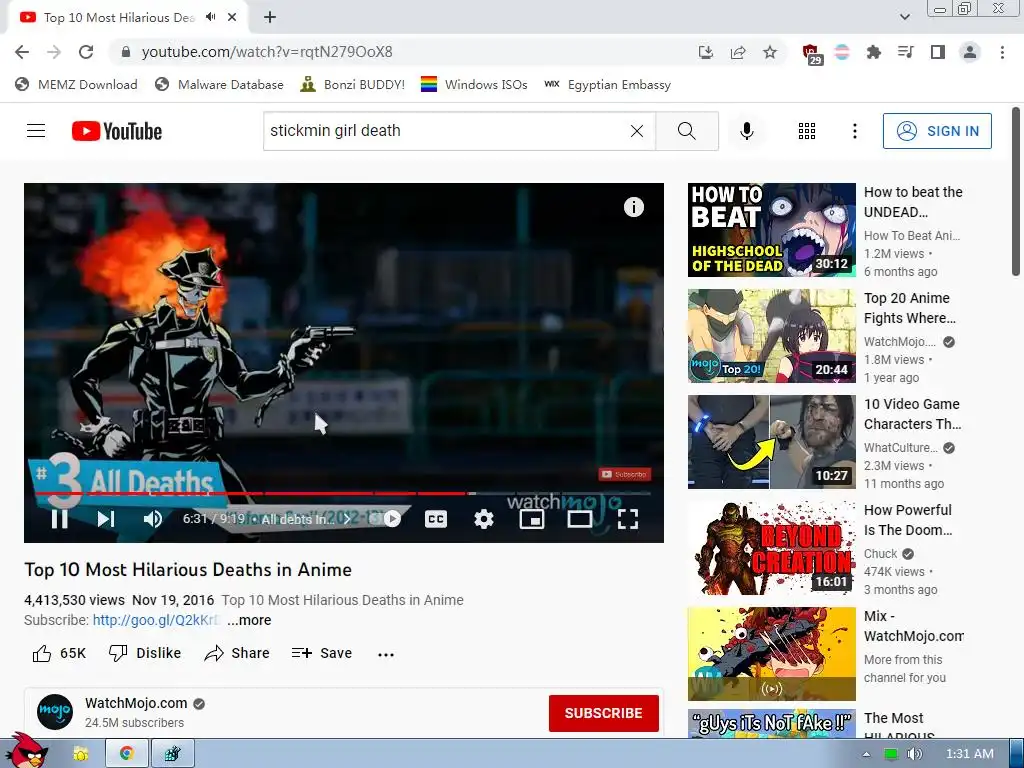The image size is (1024, 768).
Task: Go to YouTube home via logo
Action: pos(117,131)
